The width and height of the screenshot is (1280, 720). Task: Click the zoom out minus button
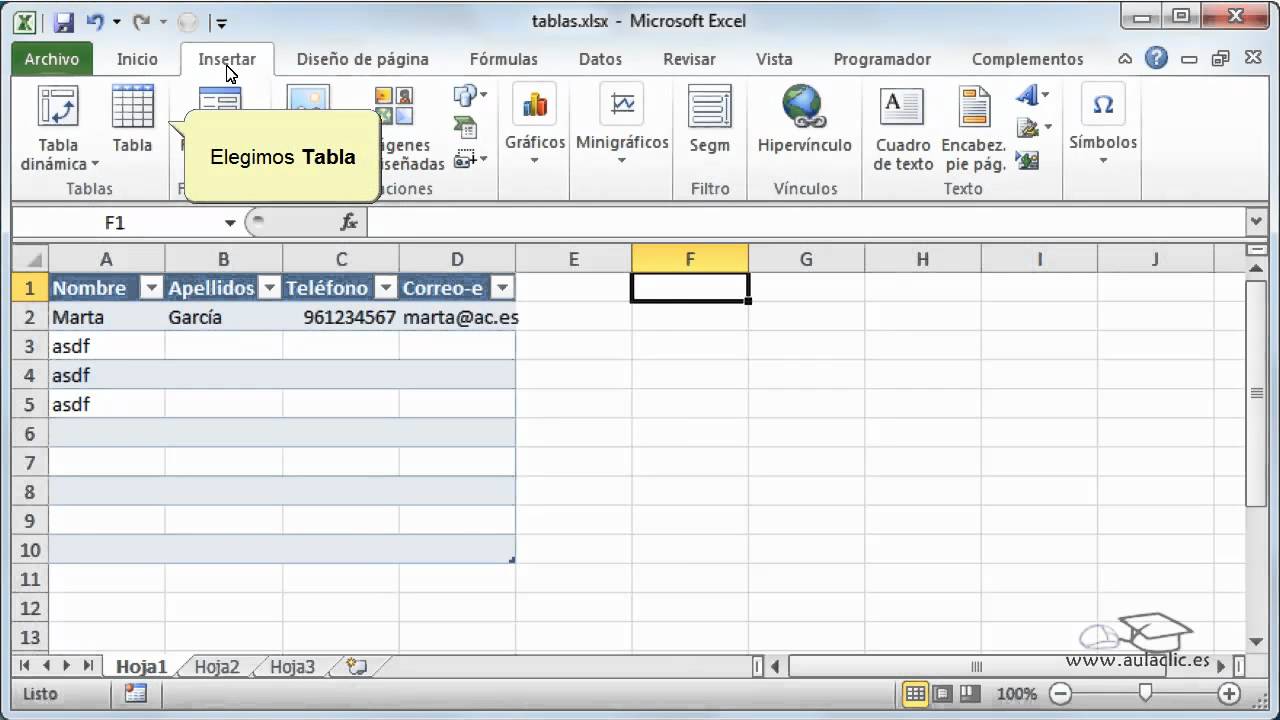tap(1061, 693)
